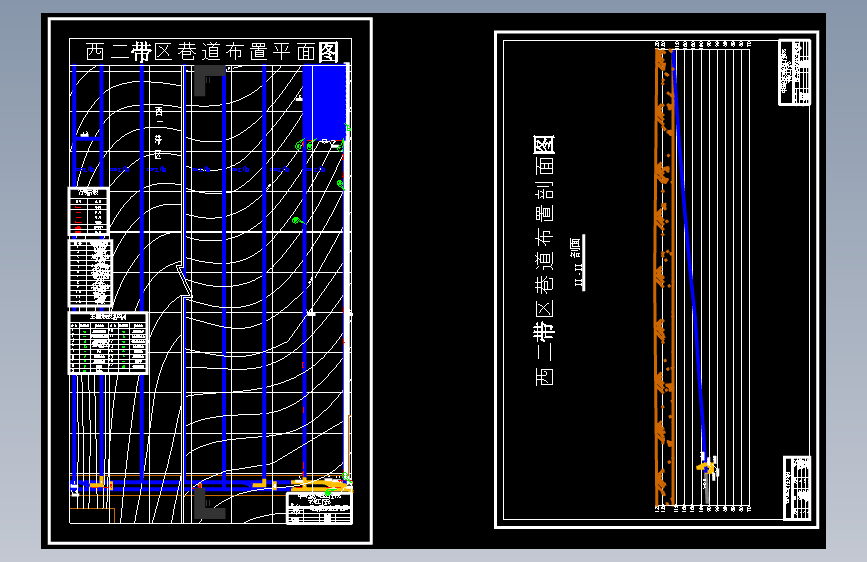Select the underlined II-II 剖面 label
Viewport: 867px width, 562px height.
click(x=578, y=262)
